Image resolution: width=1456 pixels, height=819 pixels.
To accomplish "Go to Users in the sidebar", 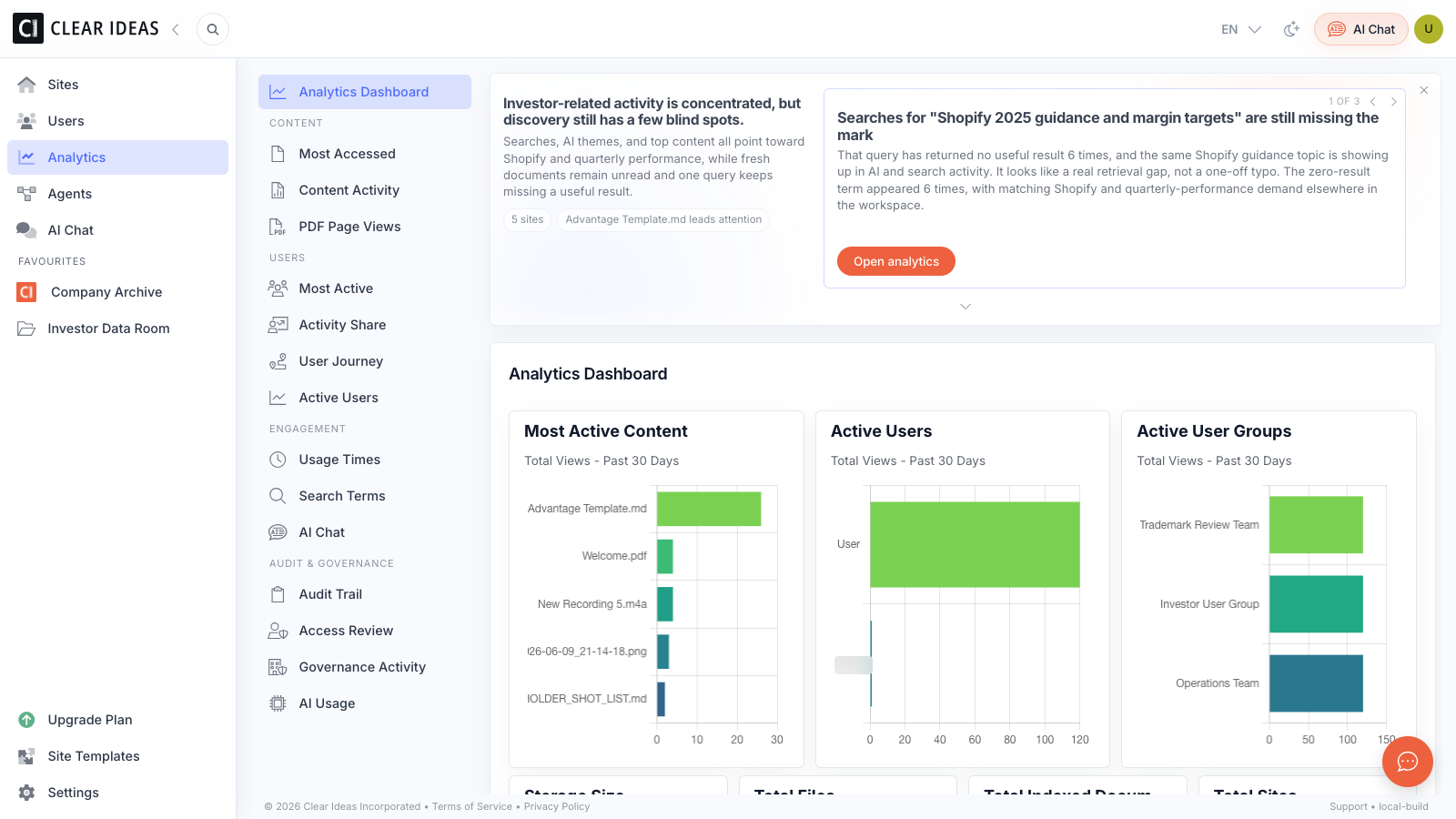I will coord(117,121).
